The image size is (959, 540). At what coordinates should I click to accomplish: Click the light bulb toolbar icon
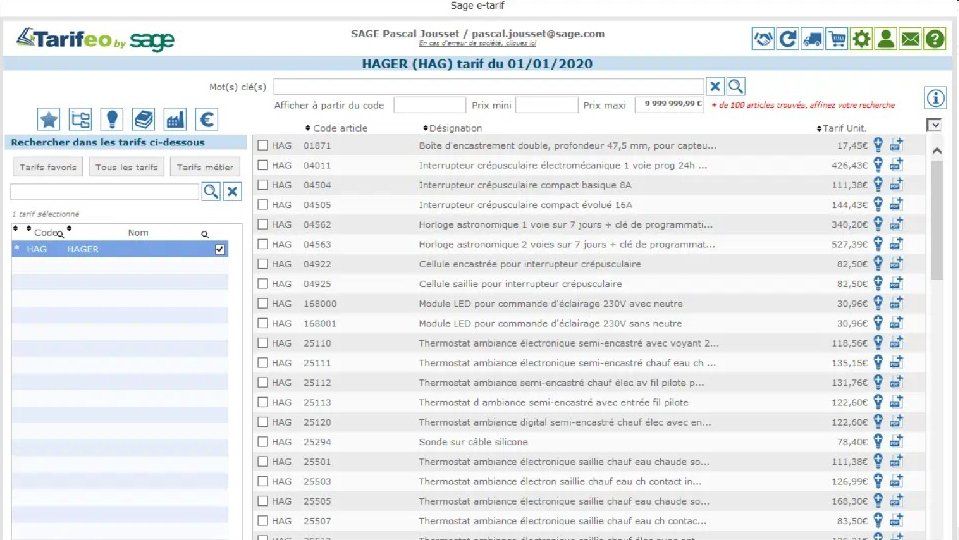(x=112, y=119)
